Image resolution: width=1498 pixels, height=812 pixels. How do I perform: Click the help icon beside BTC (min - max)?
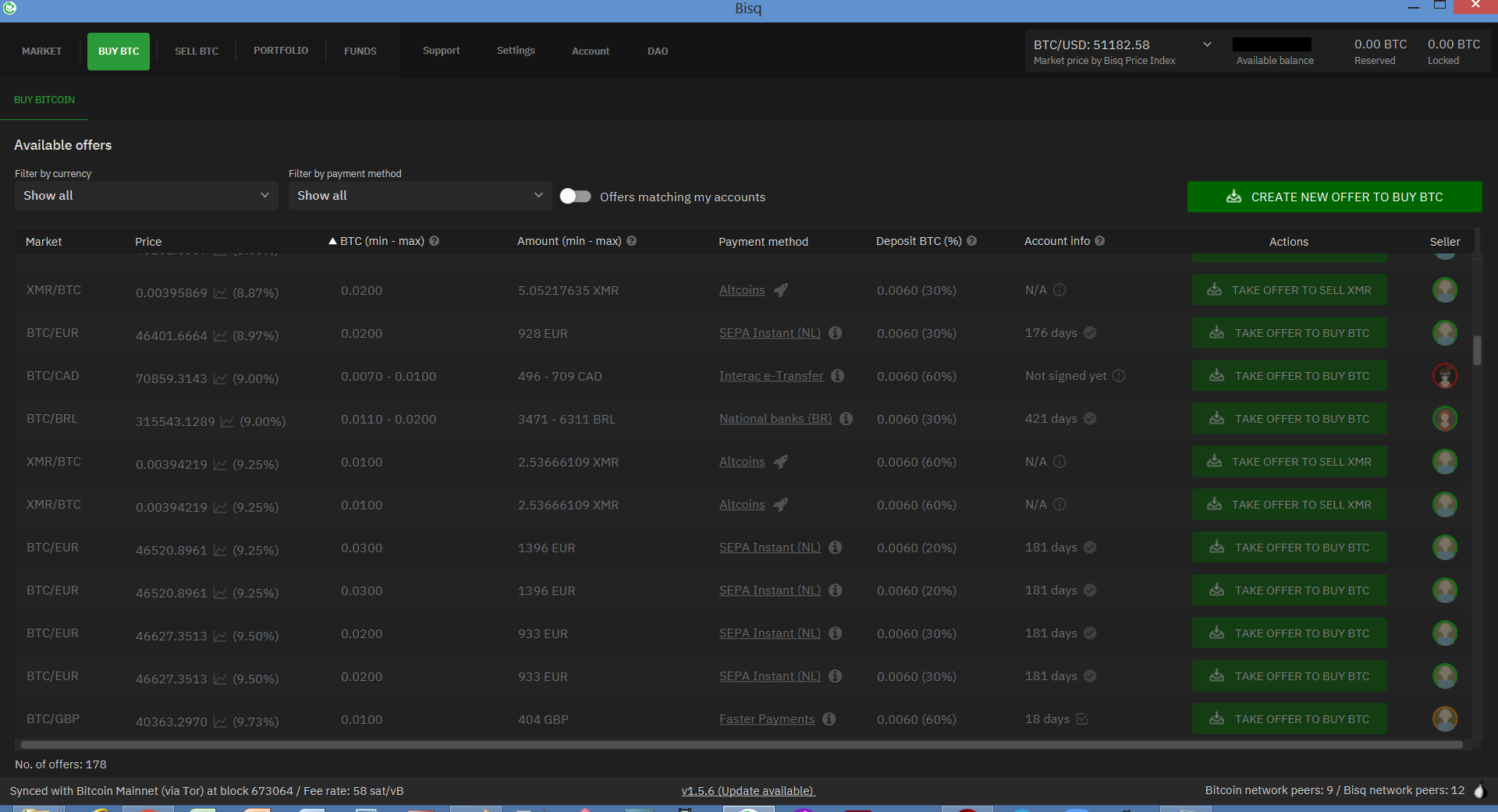[x=435, y=241]
